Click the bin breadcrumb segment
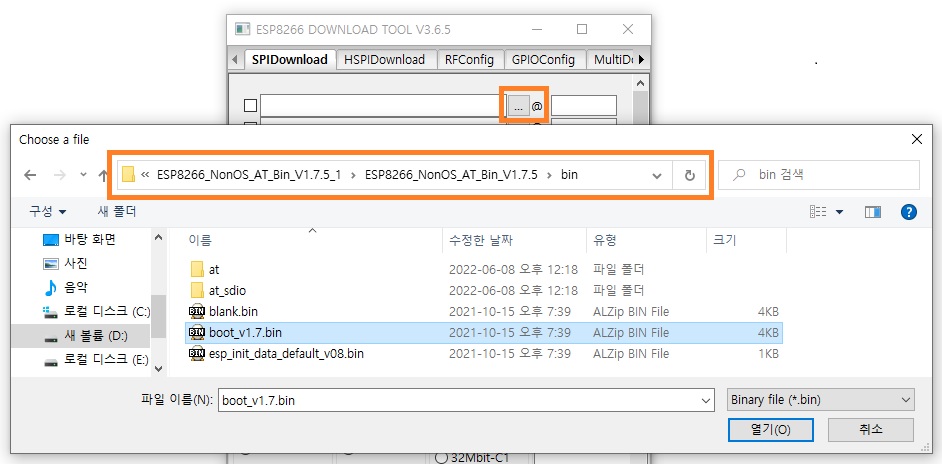The height and width of the screenshot is (464, 942). click(570, 175)
